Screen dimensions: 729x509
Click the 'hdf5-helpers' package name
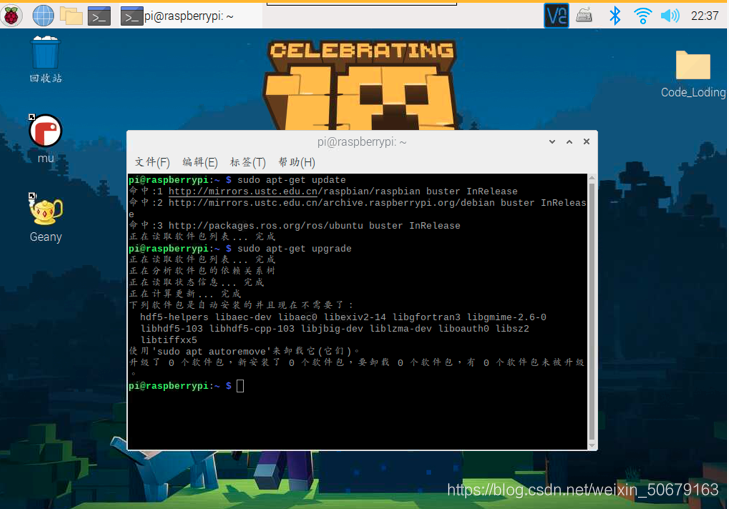point(174,317)
